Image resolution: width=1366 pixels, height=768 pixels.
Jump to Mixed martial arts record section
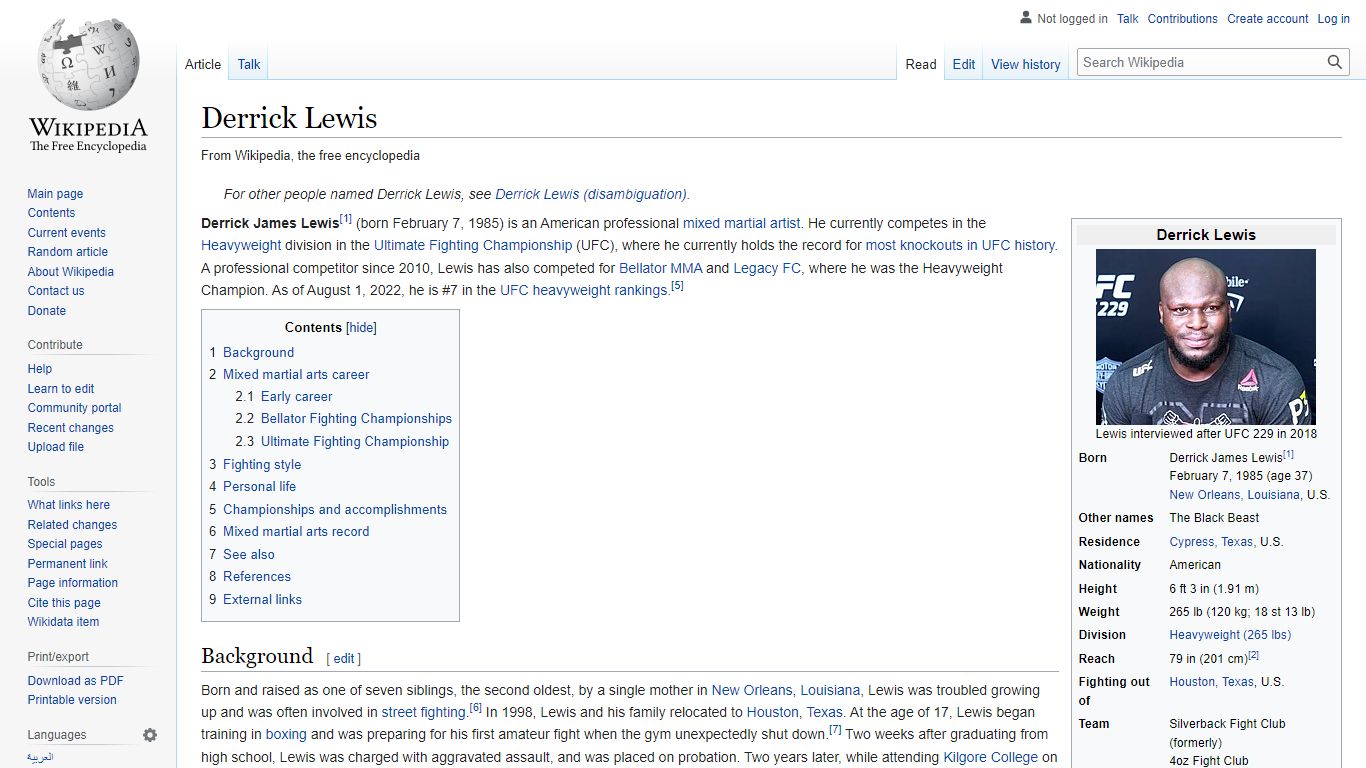[296, 531]
